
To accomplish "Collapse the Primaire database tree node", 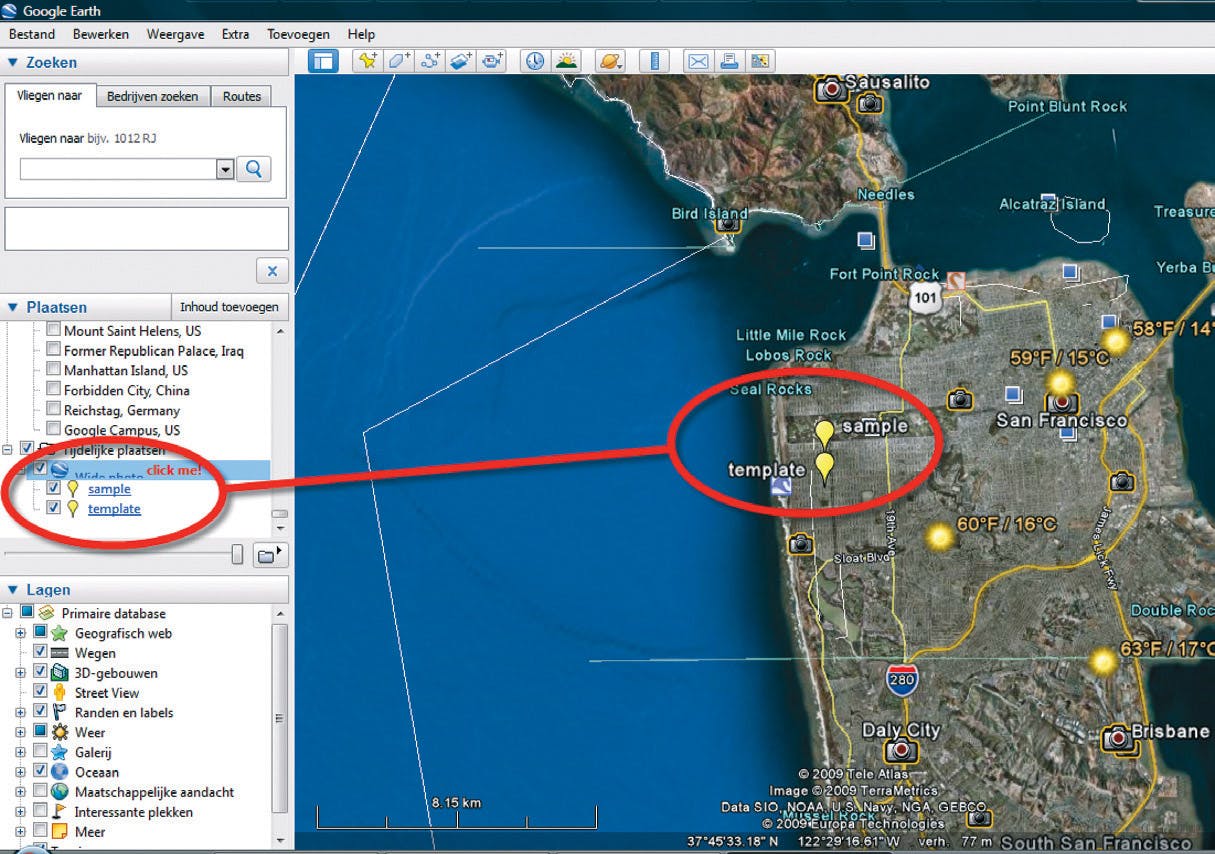I will [7, 613].
